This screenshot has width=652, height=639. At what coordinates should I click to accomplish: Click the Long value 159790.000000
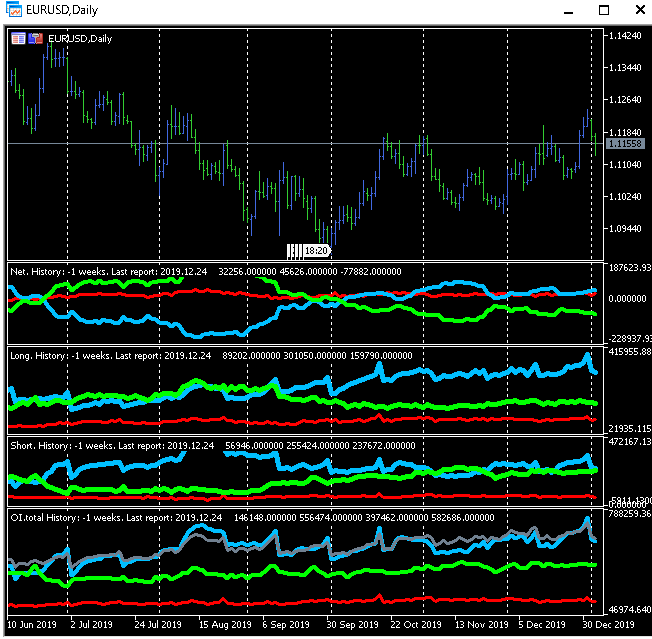(381, 356)
